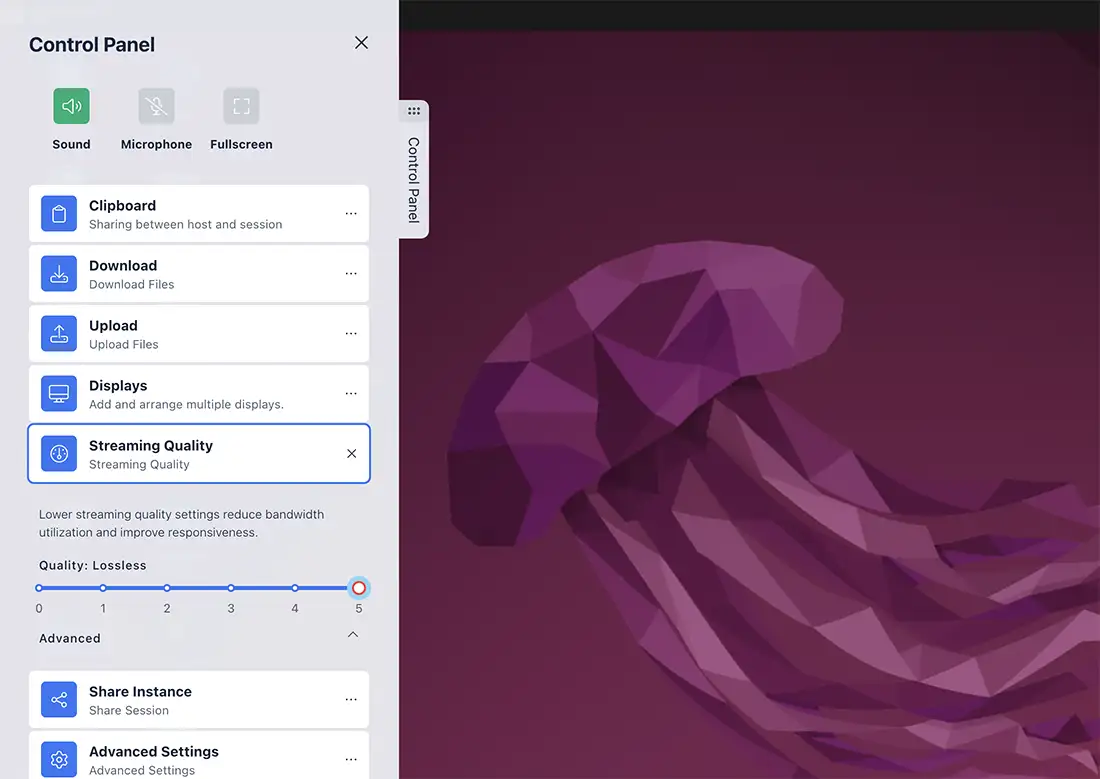Toggle Fullscreen mode

[x=241, y=106]
